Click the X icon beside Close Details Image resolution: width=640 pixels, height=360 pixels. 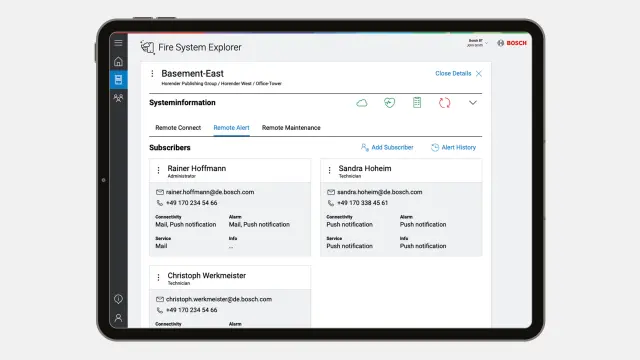[x=479, y=73]
